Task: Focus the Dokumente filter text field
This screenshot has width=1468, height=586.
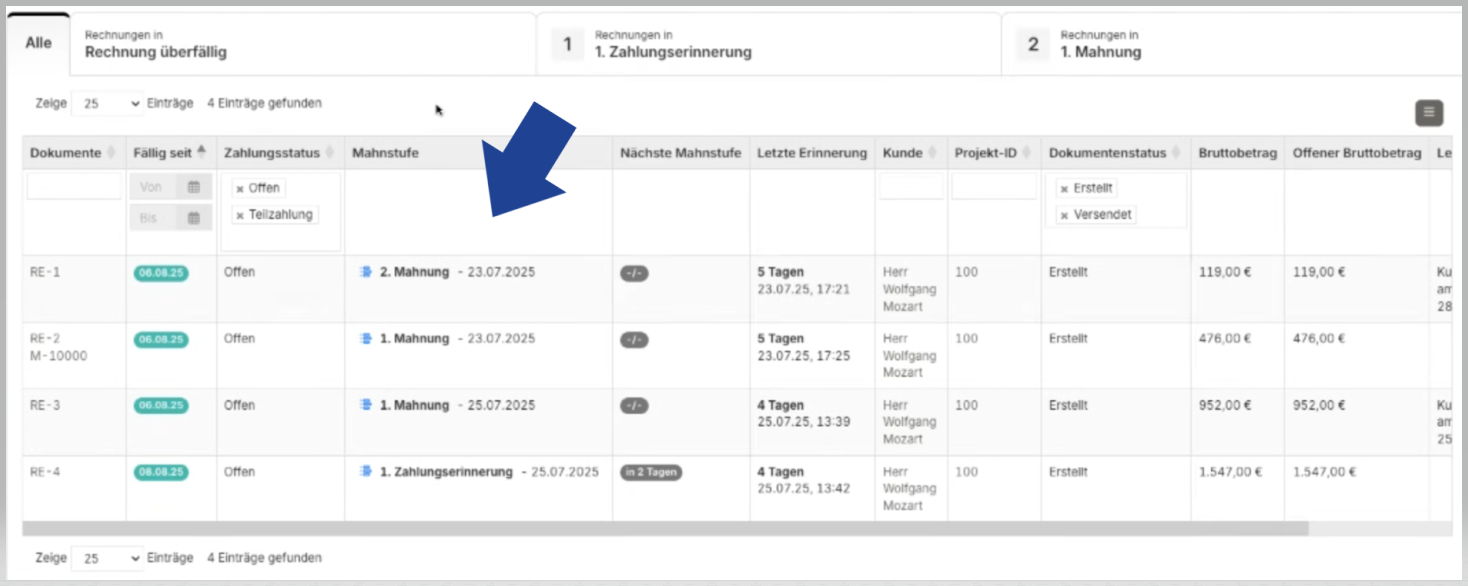Action: tap(74, 187)
